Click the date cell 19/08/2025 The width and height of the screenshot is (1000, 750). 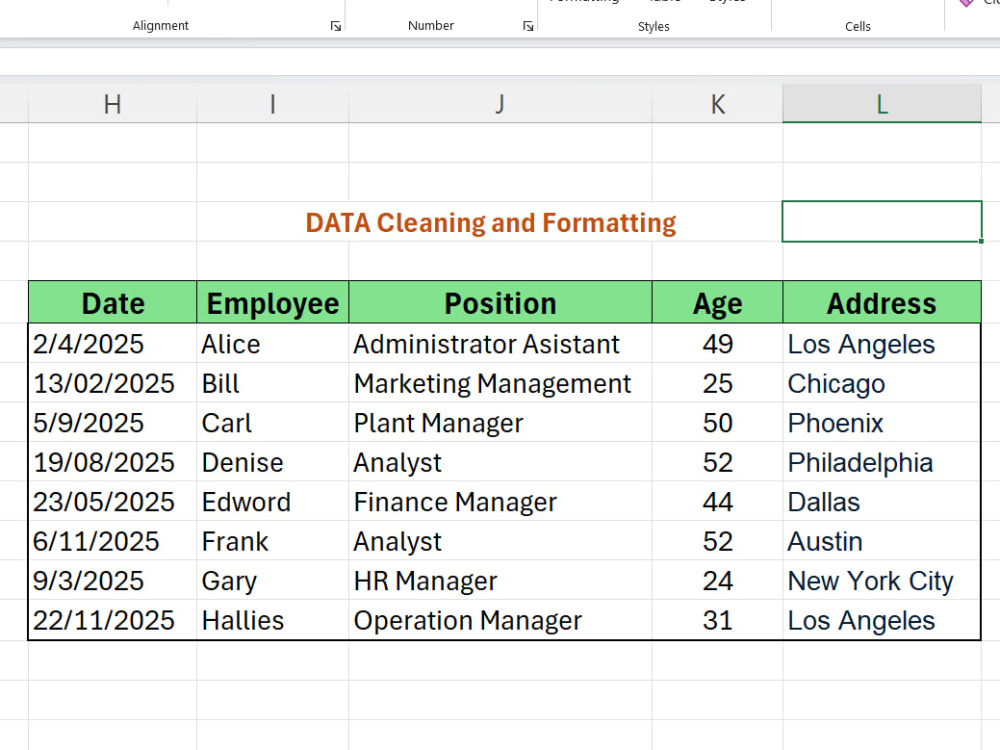point(113,462)
